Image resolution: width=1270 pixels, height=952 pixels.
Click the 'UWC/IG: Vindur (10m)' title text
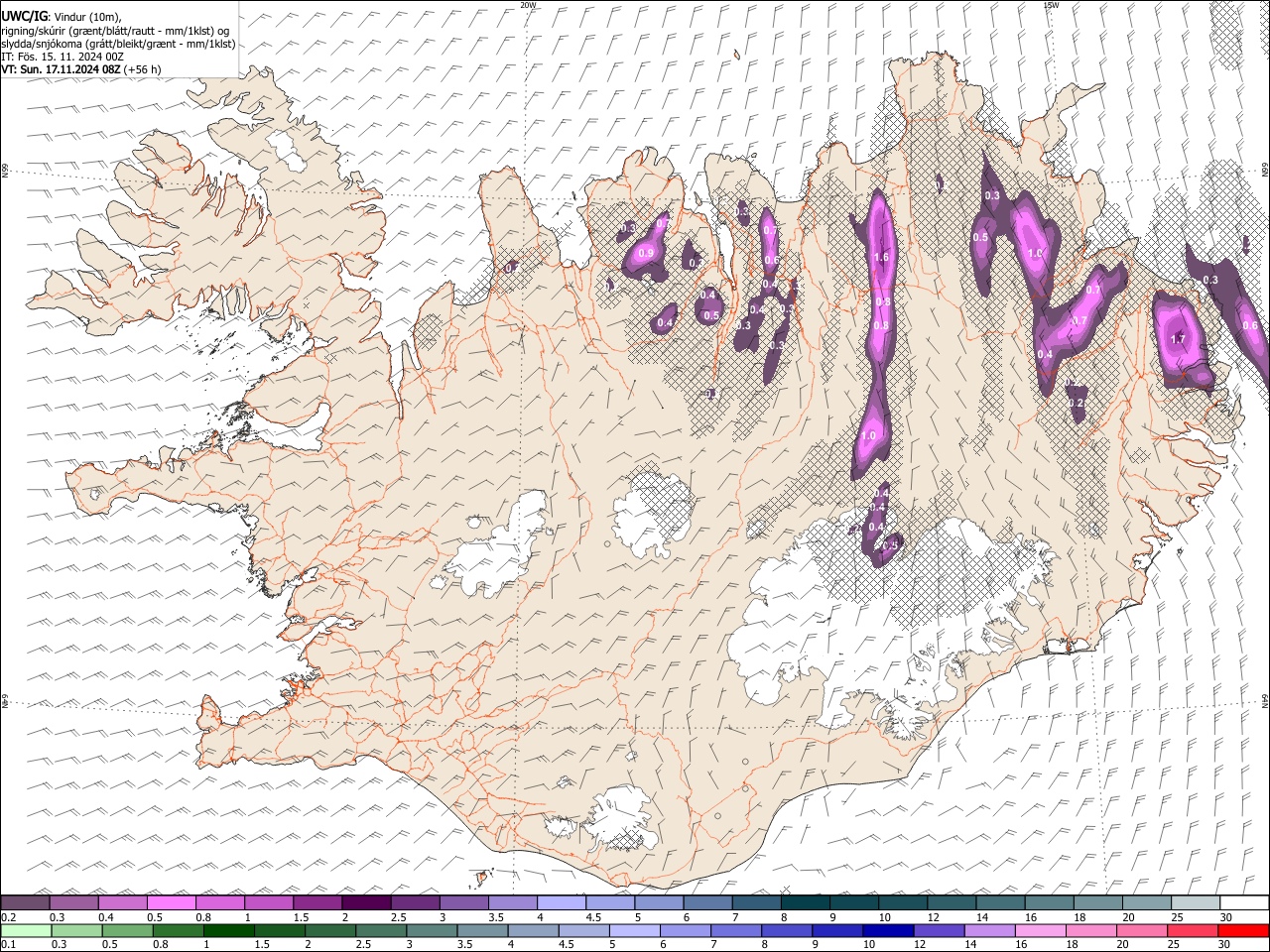point(61,17)
